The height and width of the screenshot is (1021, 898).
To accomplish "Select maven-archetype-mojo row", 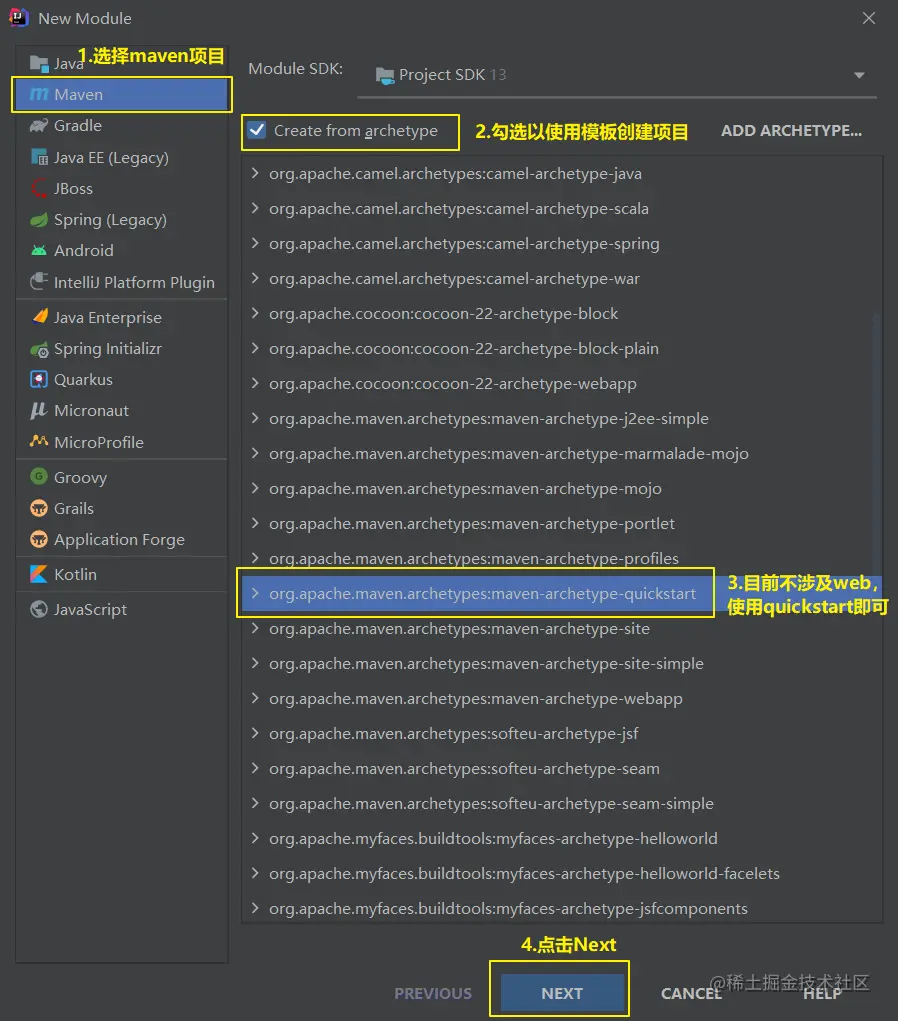I will pyautogui.click(x=562, y=488).
